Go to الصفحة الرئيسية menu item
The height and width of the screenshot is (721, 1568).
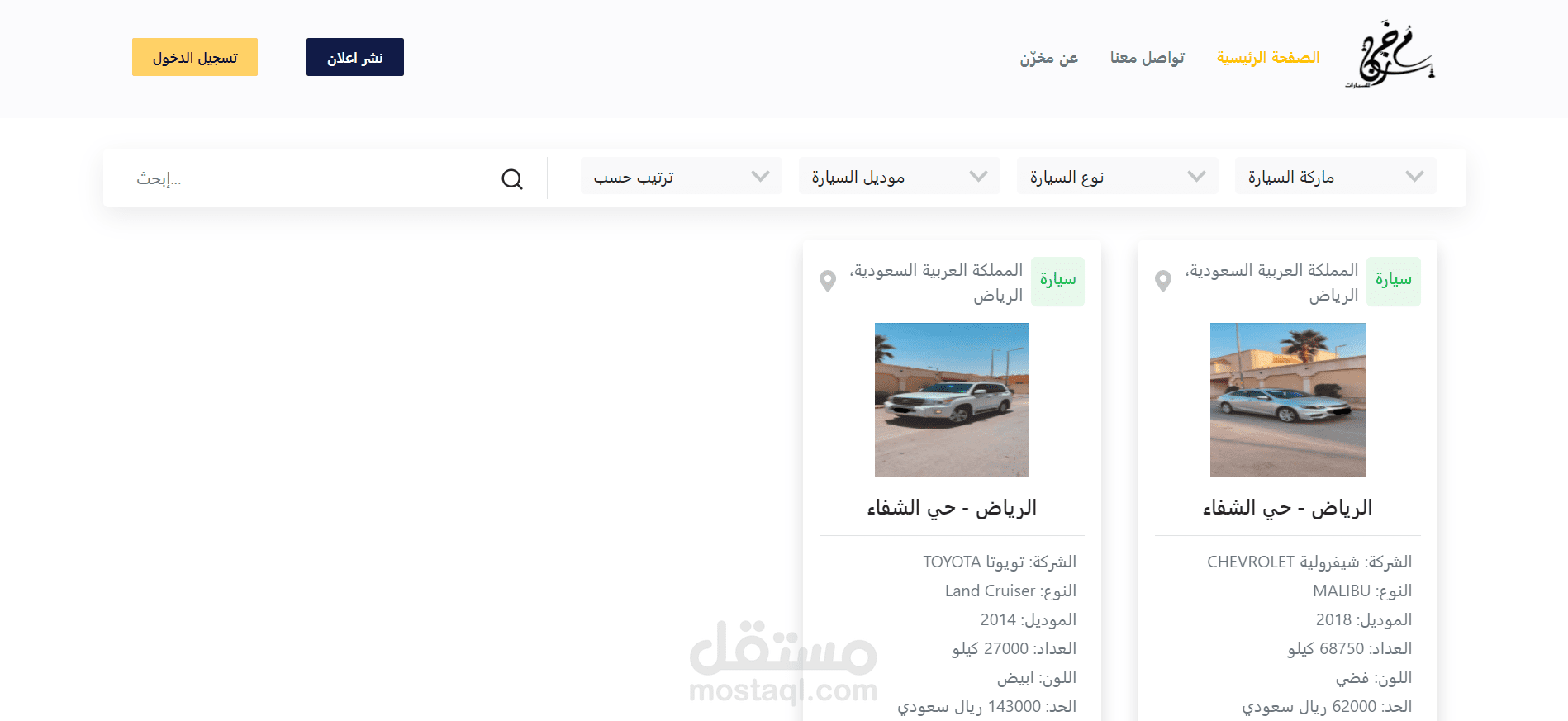click(1268, 57)
